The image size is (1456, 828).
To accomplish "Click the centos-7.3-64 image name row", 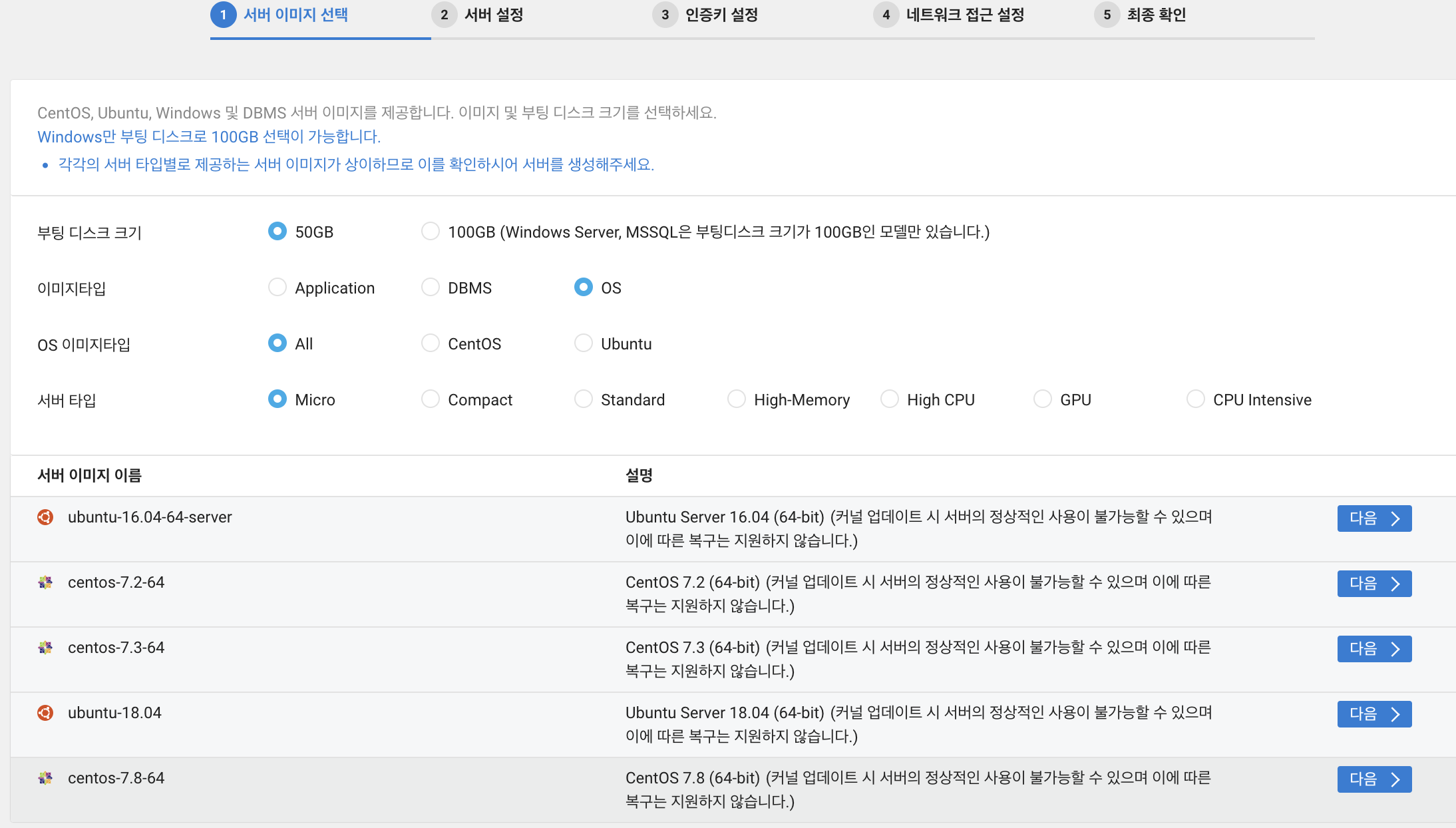I will click(x=116, y=648).
